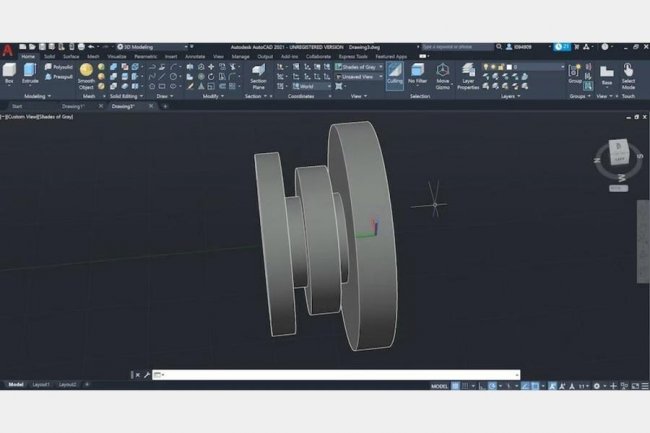
Task: Select the Line tool in Draw panel
Action: (x=162, y=77)
